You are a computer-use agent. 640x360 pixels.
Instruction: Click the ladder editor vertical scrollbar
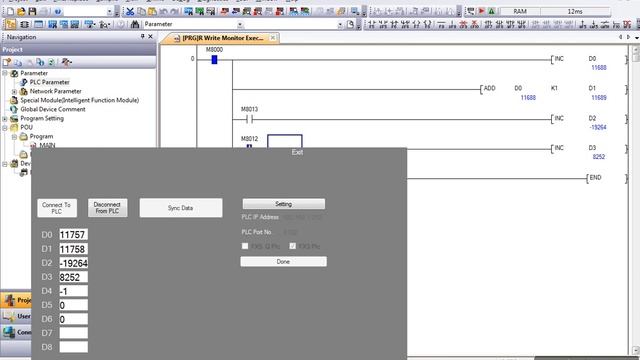[x=636, y=200]
